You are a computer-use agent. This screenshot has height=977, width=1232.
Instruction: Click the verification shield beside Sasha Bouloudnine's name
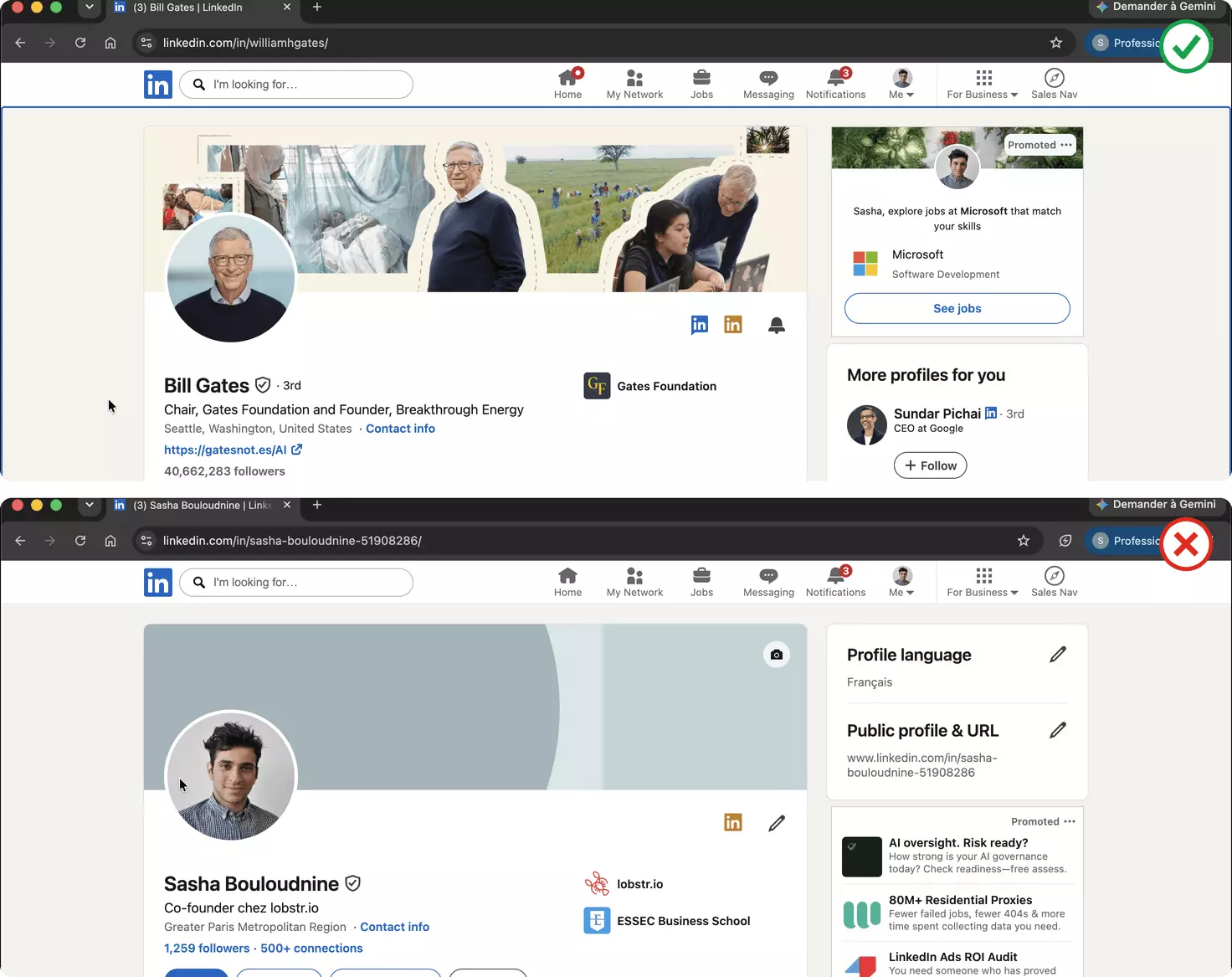353,883
